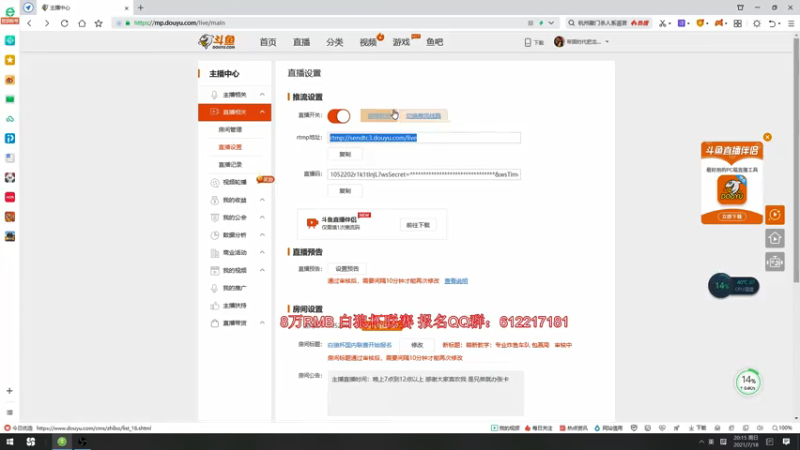Click the 我的公会 shield icon
The image size is (800, 450).
(x=215, y=217)
